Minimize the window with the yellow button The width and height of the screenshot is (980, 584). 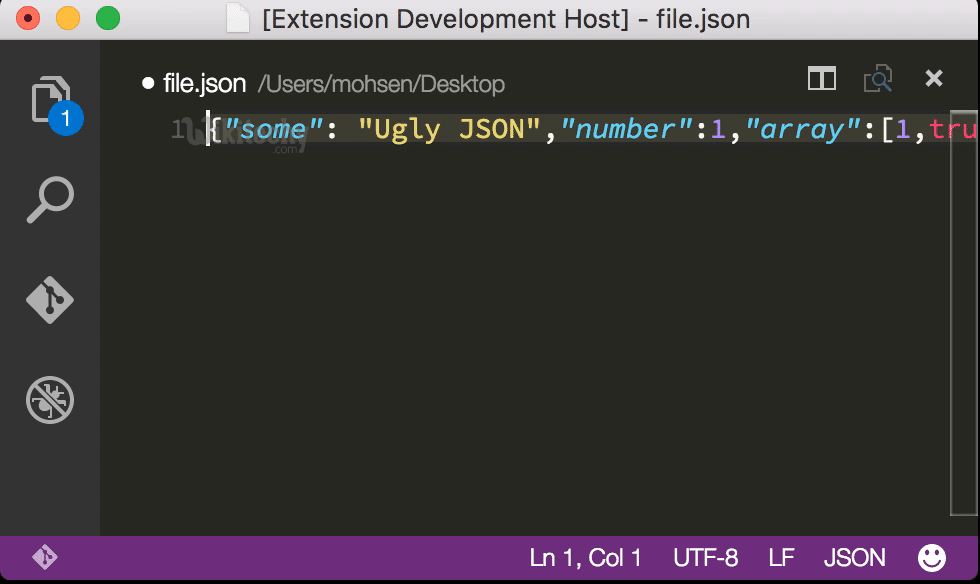[x=68, y=18]
